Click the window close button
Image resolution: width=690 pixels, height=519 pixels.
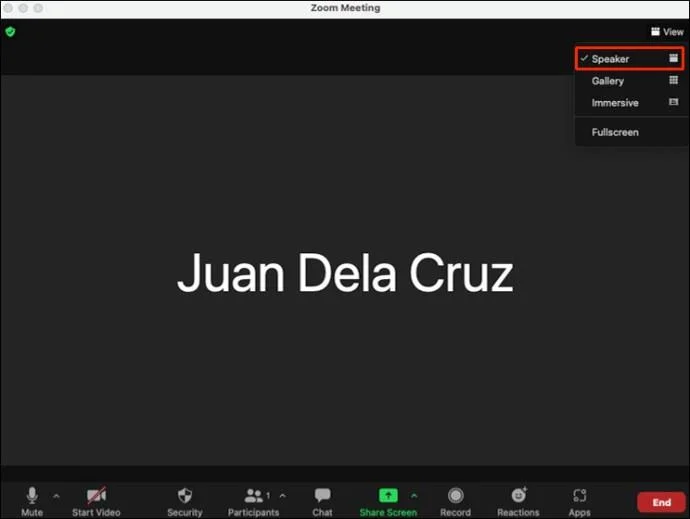click(x=8, y=8)
